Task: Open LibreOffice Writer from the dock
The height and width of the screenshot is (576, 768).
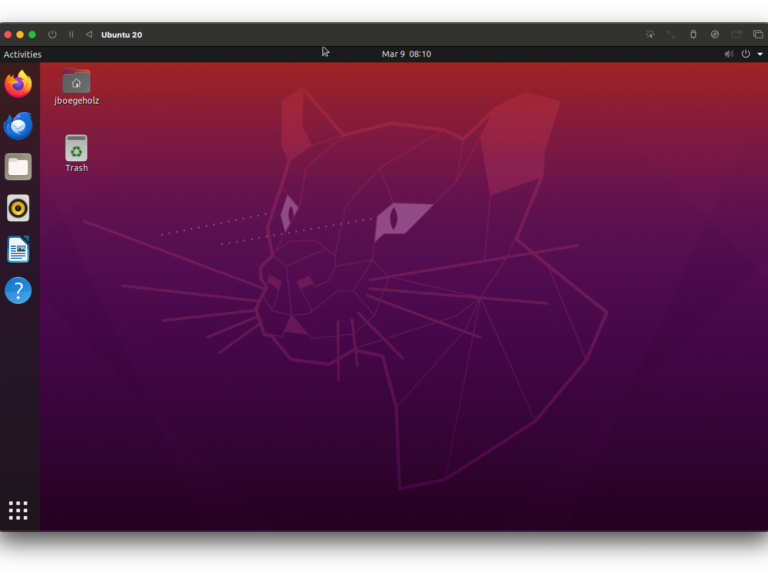Action: coord(18,249)
